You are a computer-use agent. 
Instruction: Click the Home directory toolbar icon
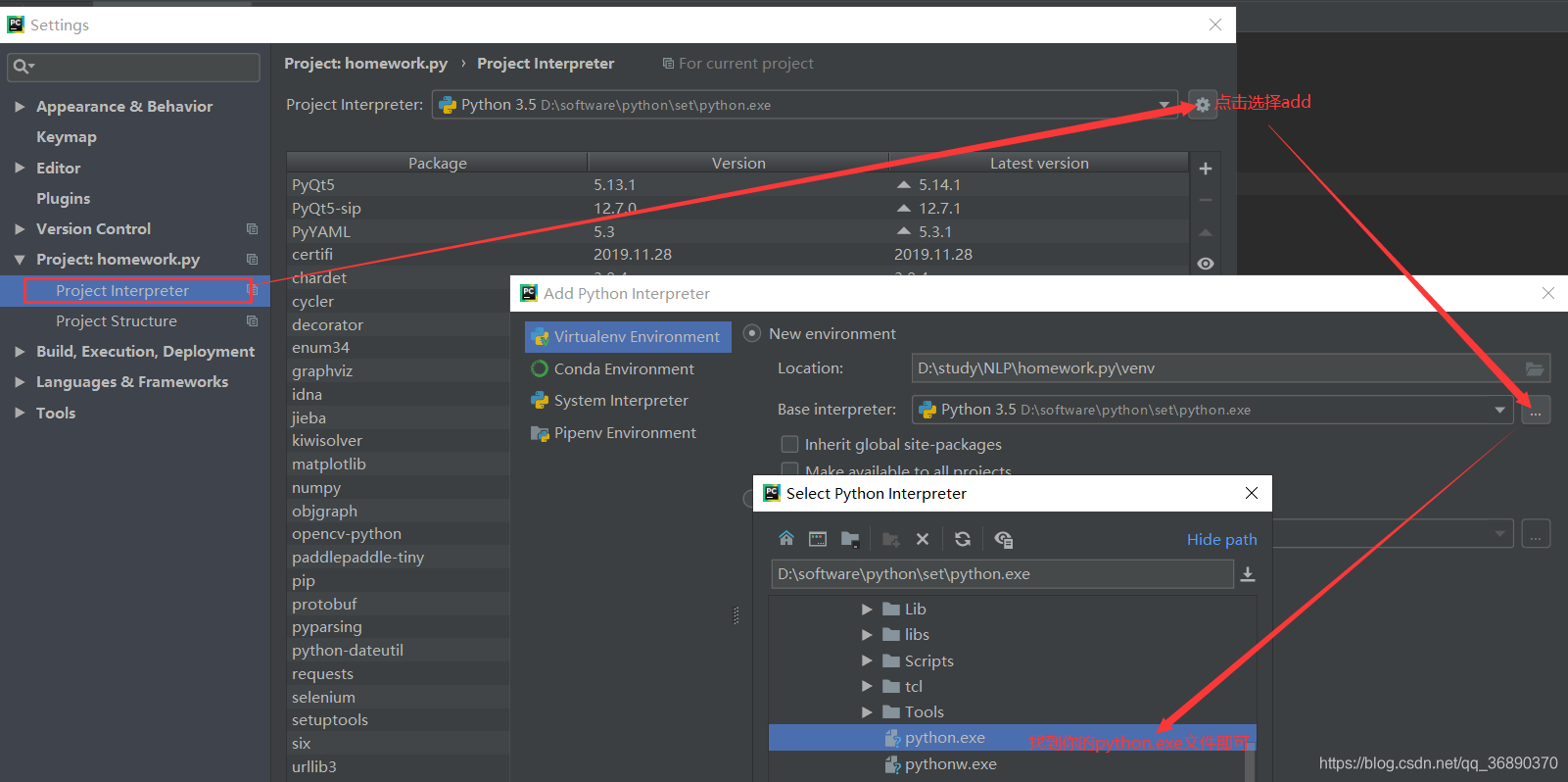(786, 539)
